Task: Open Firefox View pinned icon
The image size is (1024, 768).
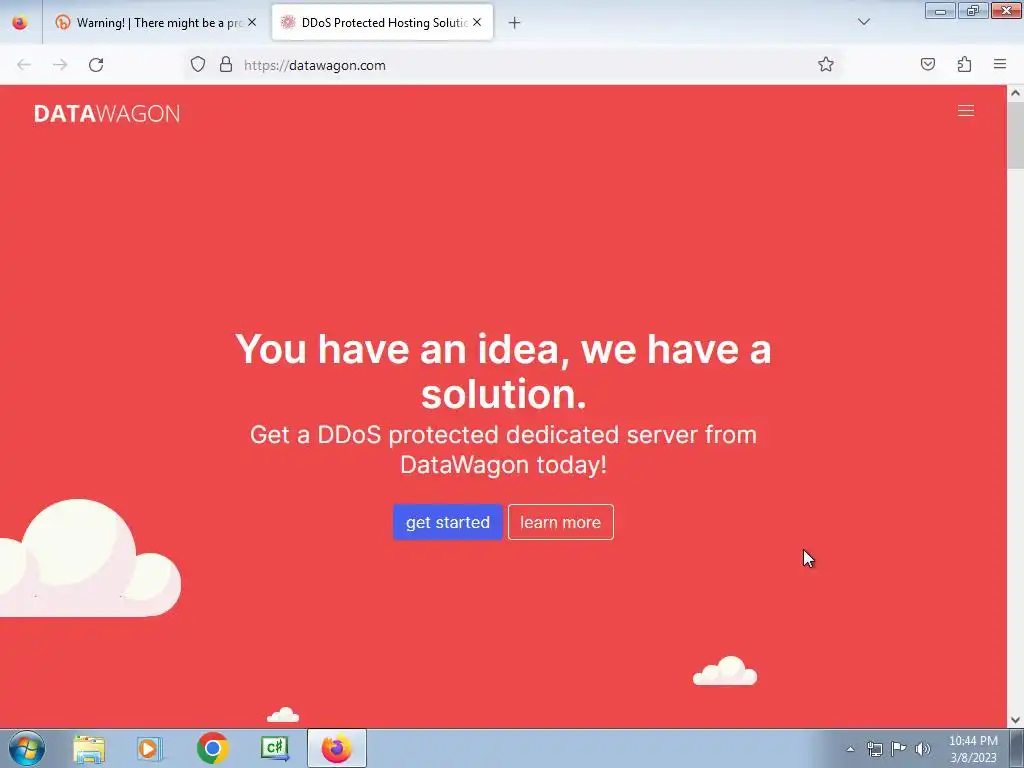Action: click(x=20, y=23)
